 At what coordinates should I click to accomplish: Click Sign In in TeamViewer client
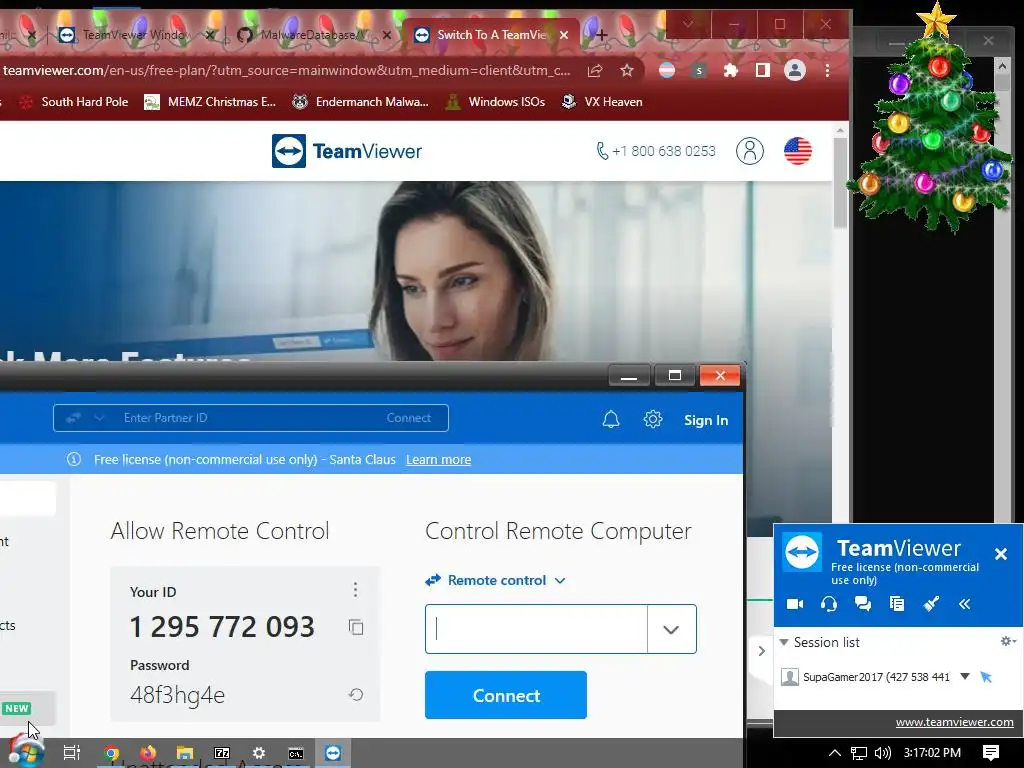[706, 420]
